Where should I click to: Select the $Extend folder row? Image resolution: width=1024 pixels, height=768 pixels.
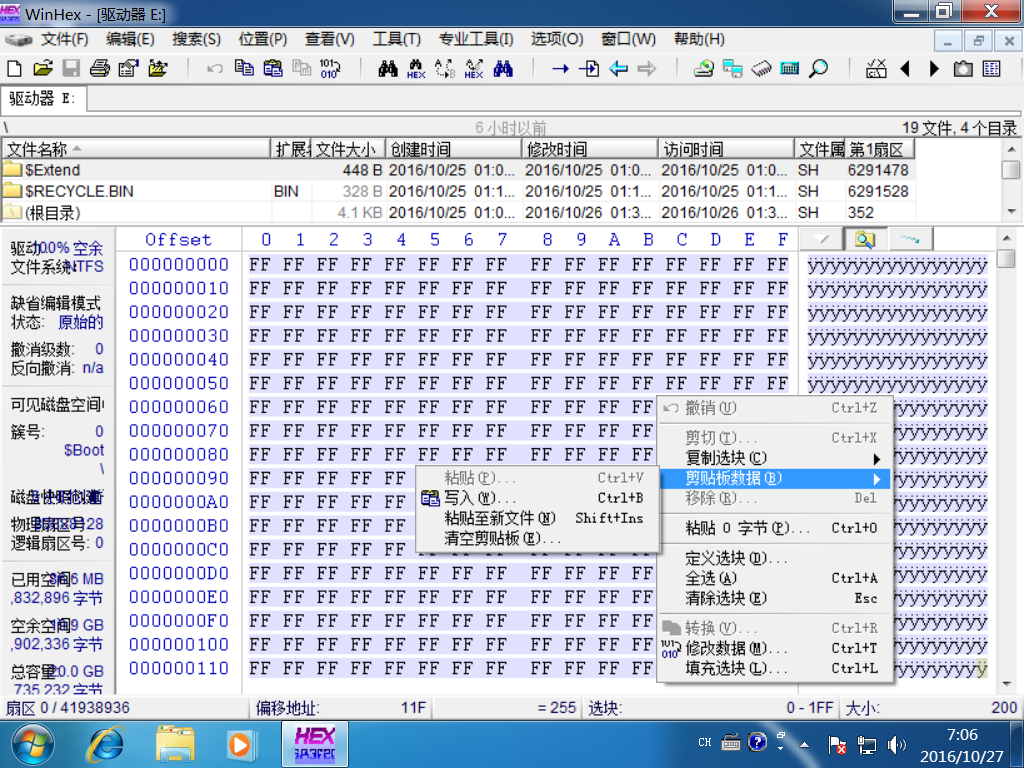(x=457, y=170)
